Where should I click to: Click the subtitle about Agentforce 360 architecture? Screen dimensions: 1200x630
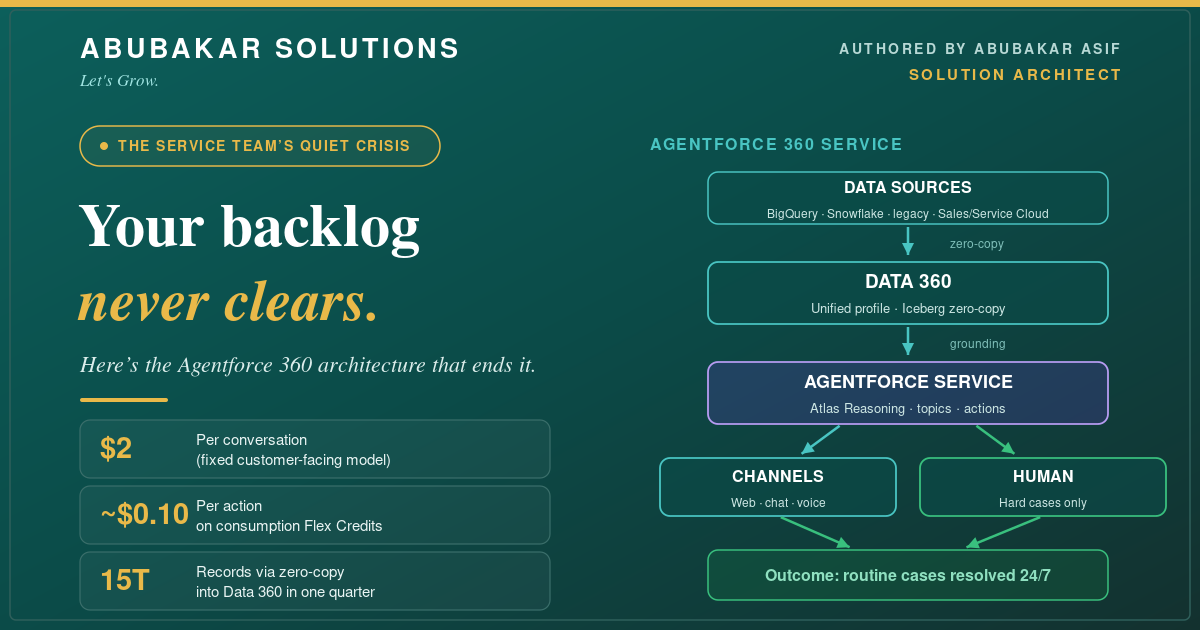(308, 365)
